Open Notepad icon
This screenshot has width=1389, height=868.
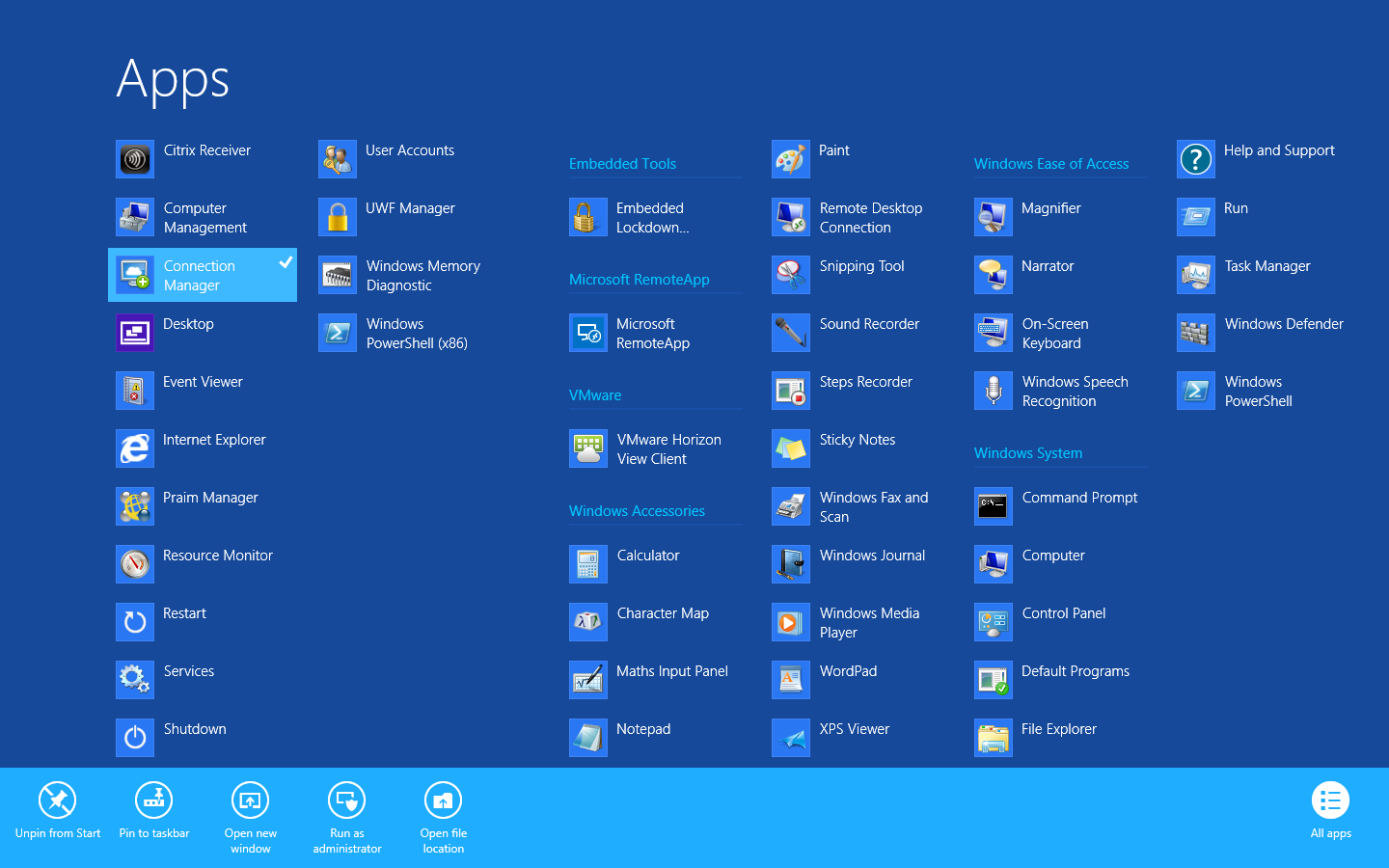click(588, 738)
